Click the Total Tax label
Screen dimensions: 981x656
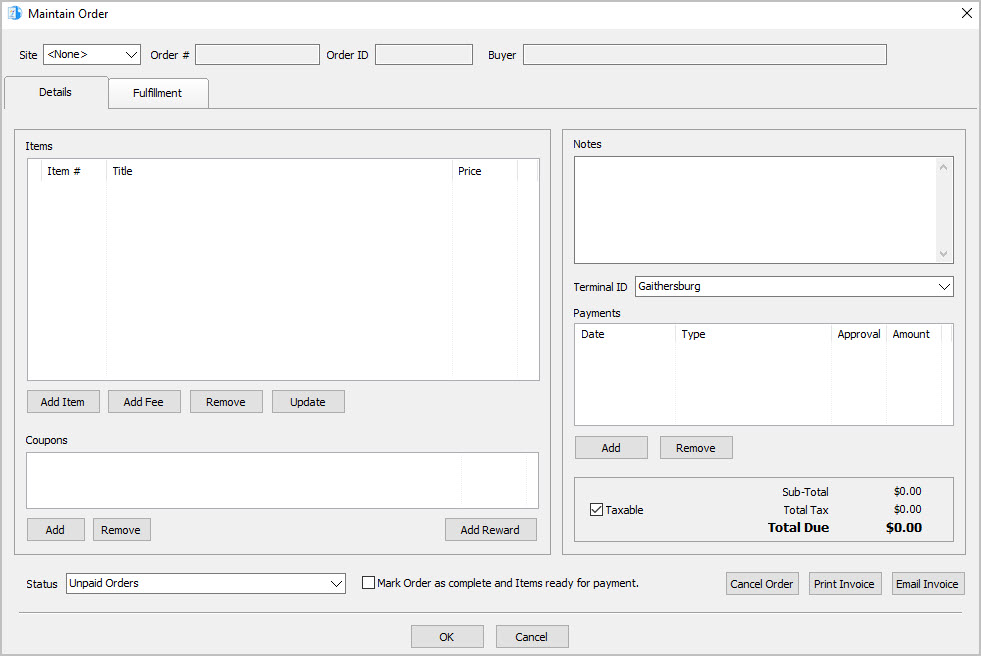click(806, 510)
